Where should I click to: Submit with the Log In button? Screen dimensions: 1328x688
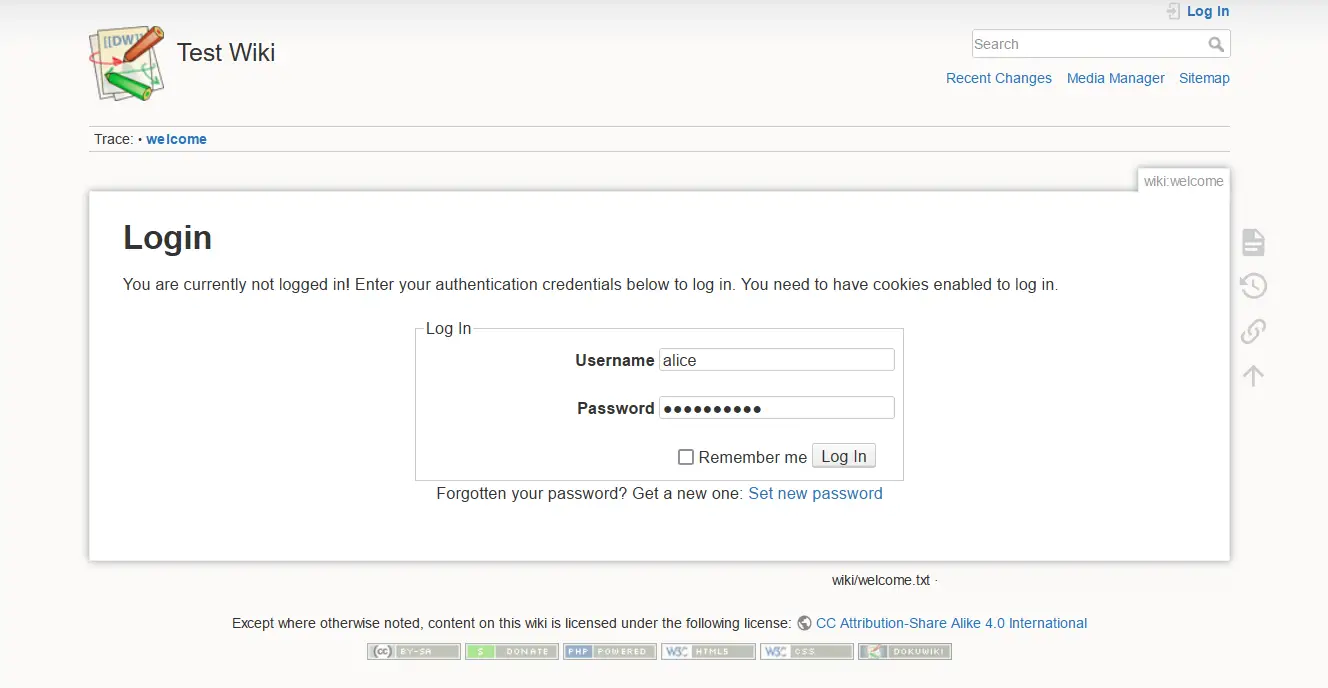[844, 456]
